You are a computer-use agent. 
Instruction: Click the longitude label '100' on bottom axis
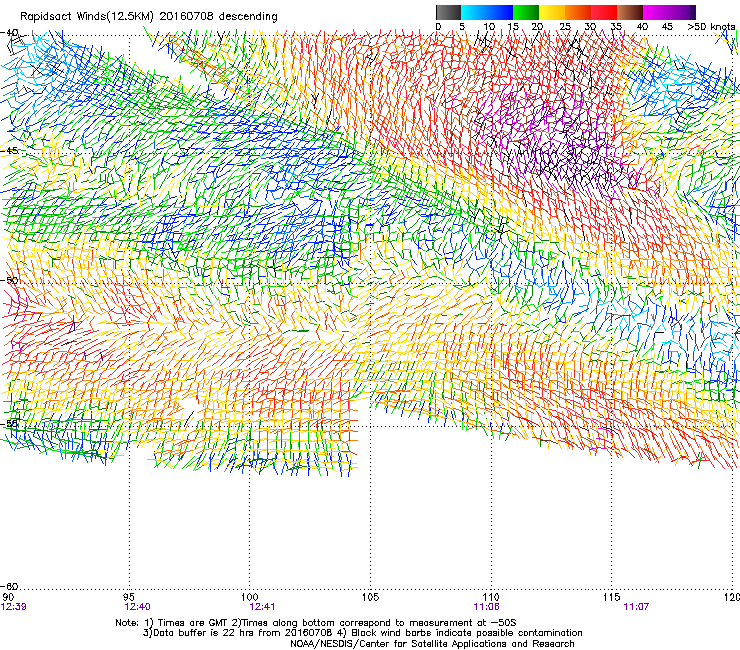tap(249, 597)
